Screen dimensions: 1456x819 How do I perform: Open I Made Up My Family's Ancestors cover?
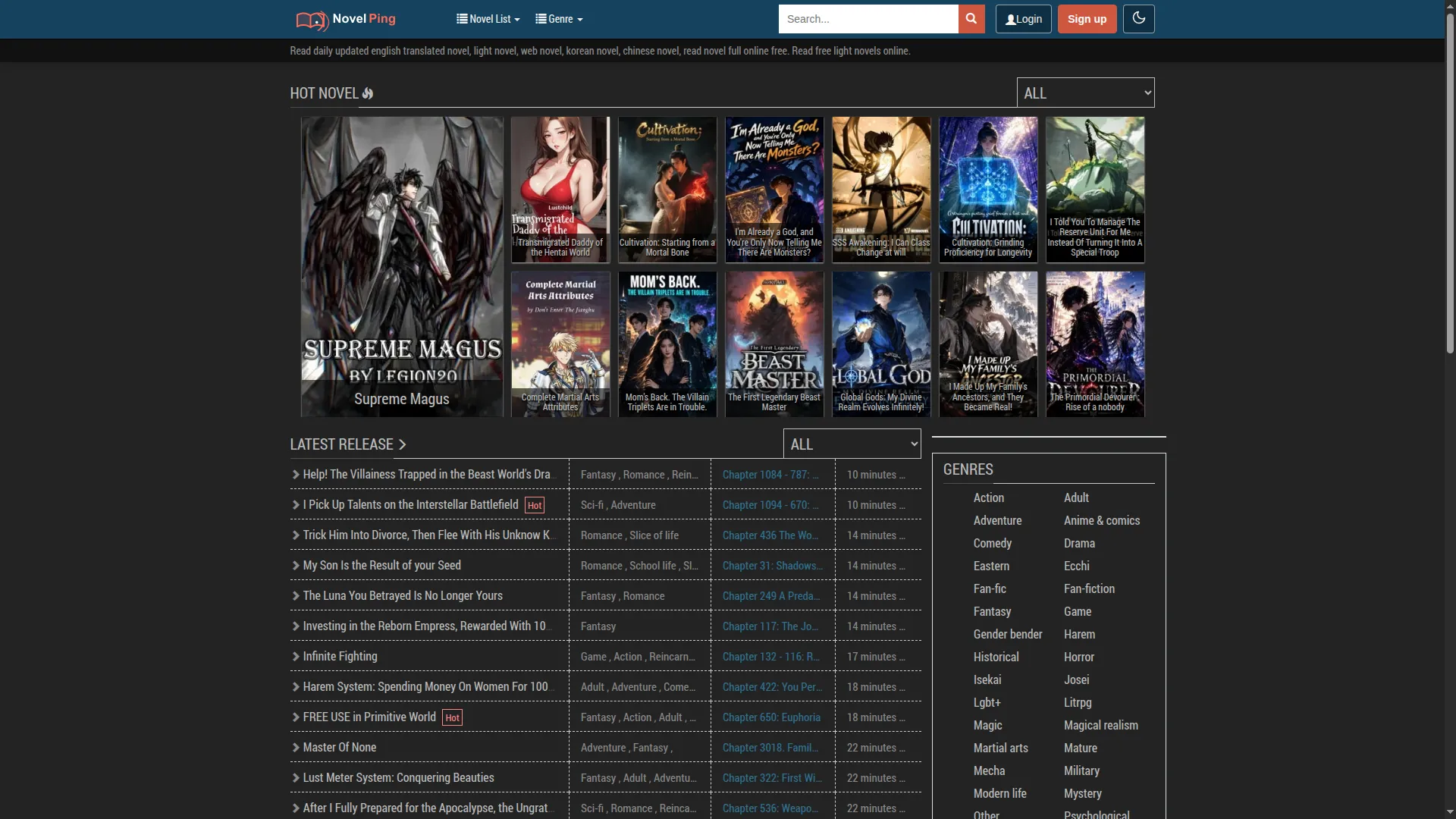coord(988,344)
